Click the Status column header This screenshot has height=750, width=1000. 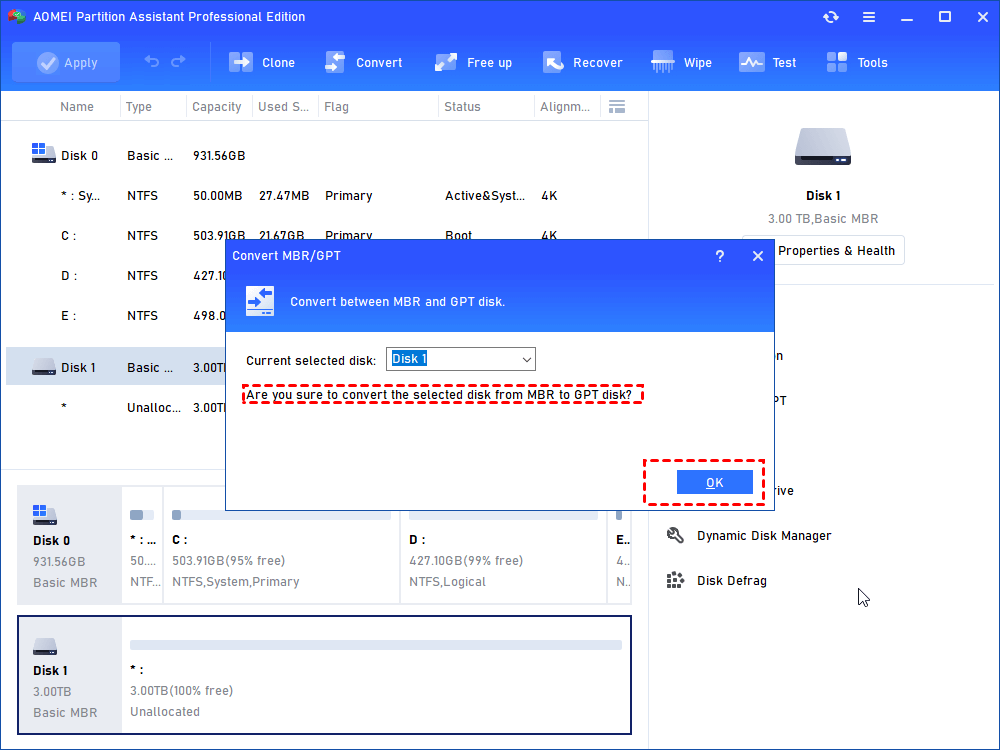(x=462, y=107)
